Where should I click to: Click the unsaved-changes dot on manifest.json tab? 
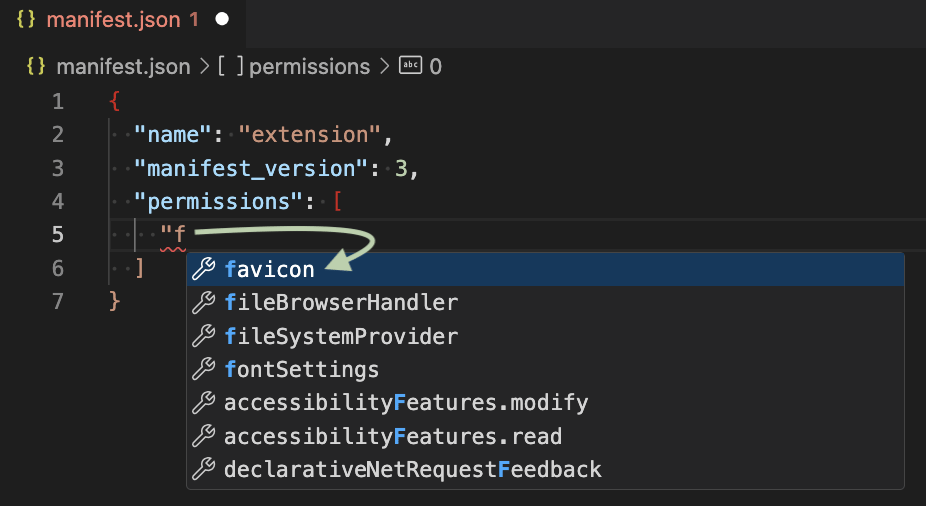pyautogui.click(x=222, y=19)
